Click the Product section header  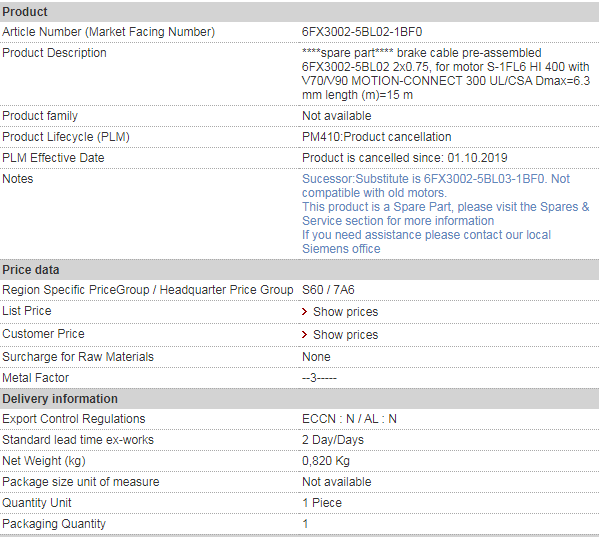click(x=299, y=12)
